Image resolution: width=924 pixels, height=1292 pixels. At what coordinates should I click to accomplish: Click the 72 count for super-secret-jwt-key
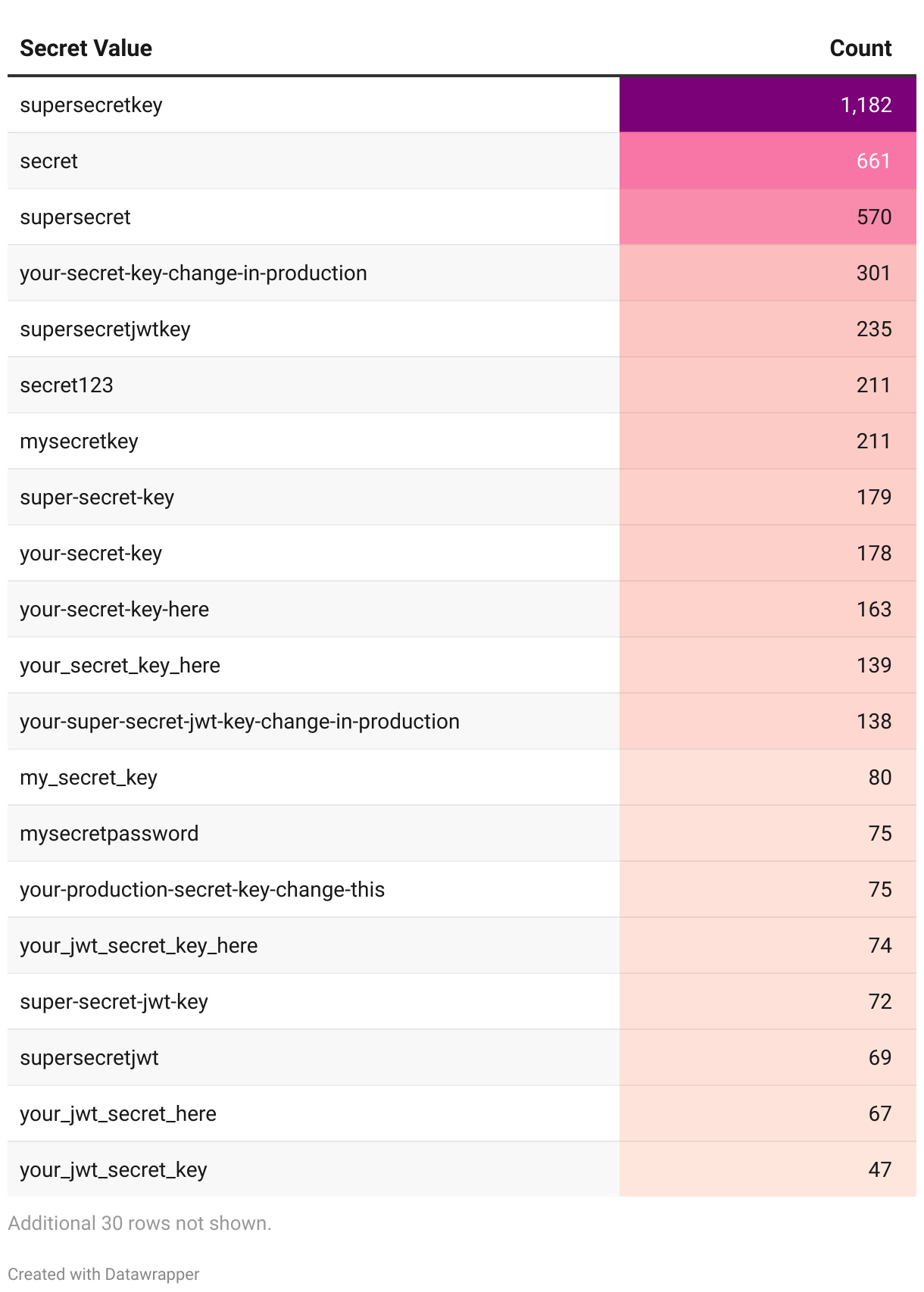[879, 1002]
